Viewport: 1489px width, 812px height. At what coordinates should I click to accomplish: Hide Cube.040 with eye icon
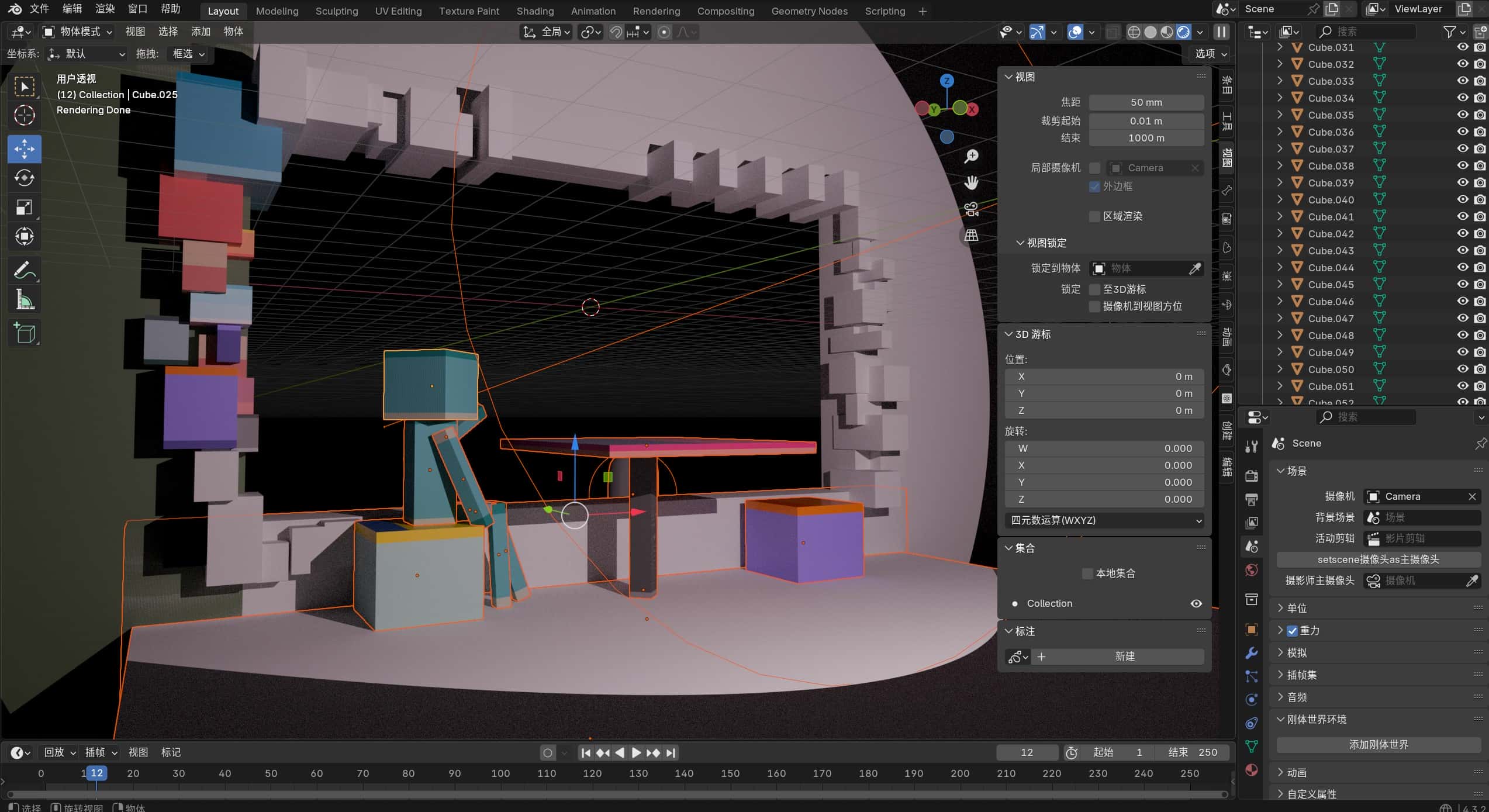(x=1462, y=199)
